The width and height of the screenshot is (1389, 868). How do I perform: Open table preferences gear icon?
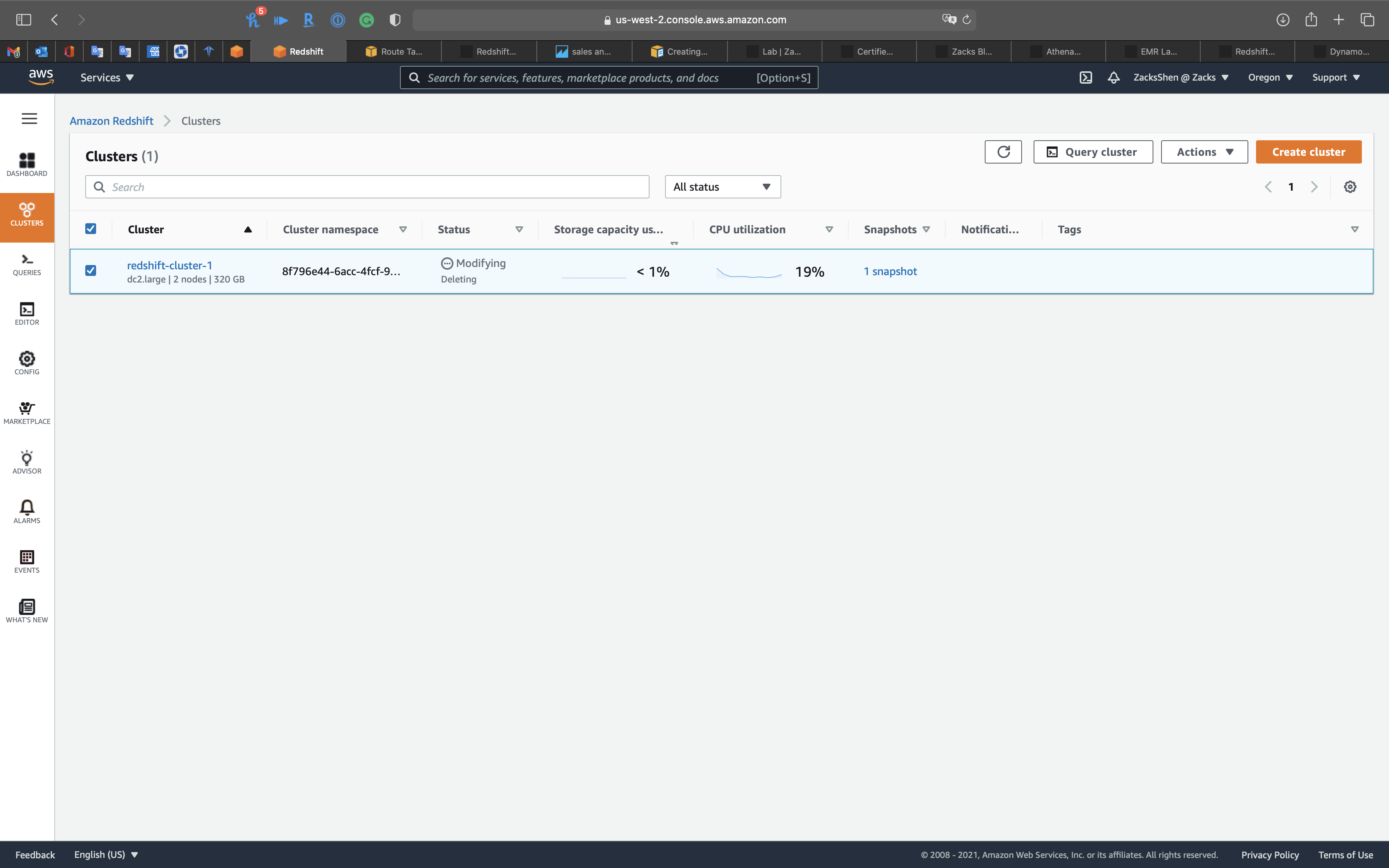coord(1350,187)
